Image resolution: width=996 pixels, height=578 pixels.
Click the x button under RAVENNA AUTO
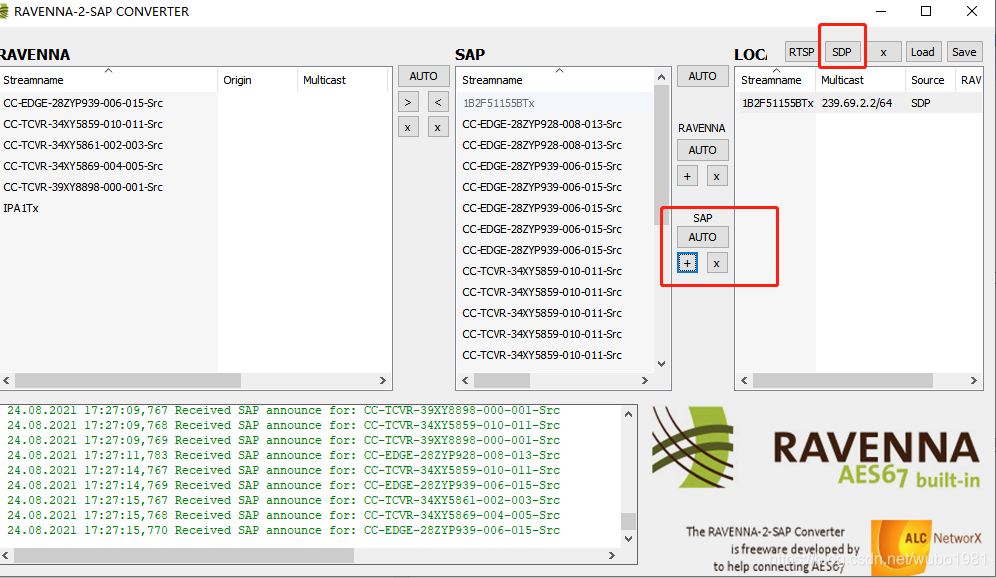tap(717, 176)
